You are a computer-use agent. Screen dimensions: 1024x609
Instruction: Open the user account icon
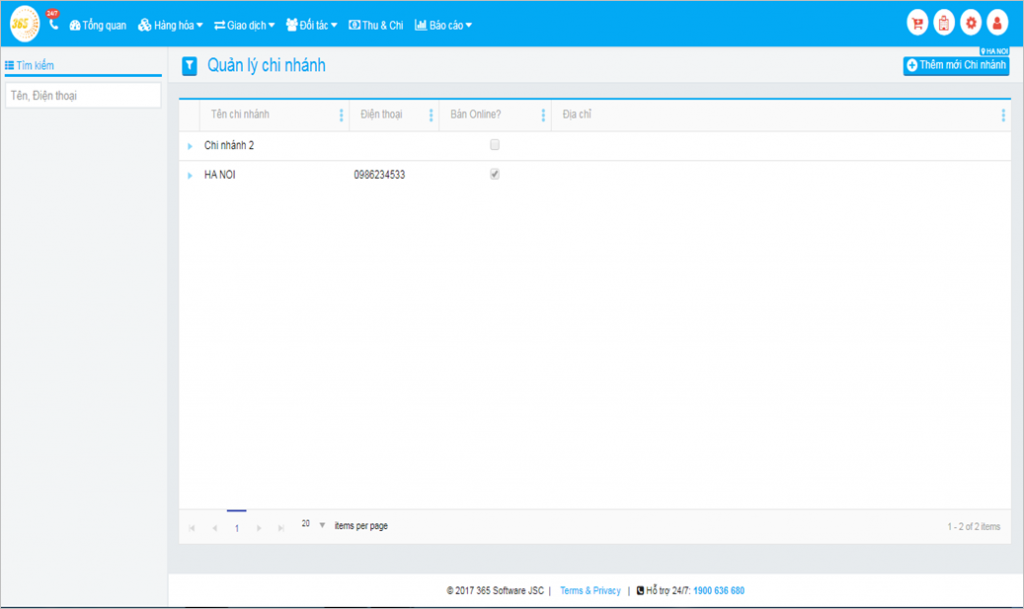click(997, 23)
